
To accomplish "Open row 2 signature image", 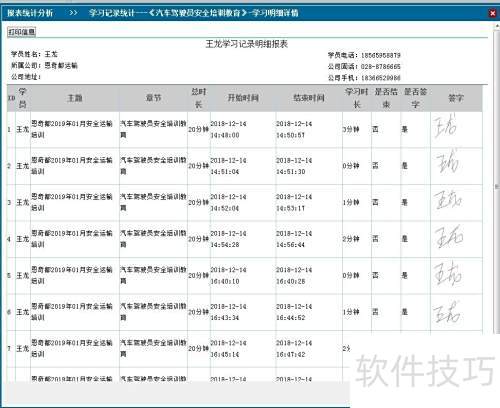I will coord(448,162).
